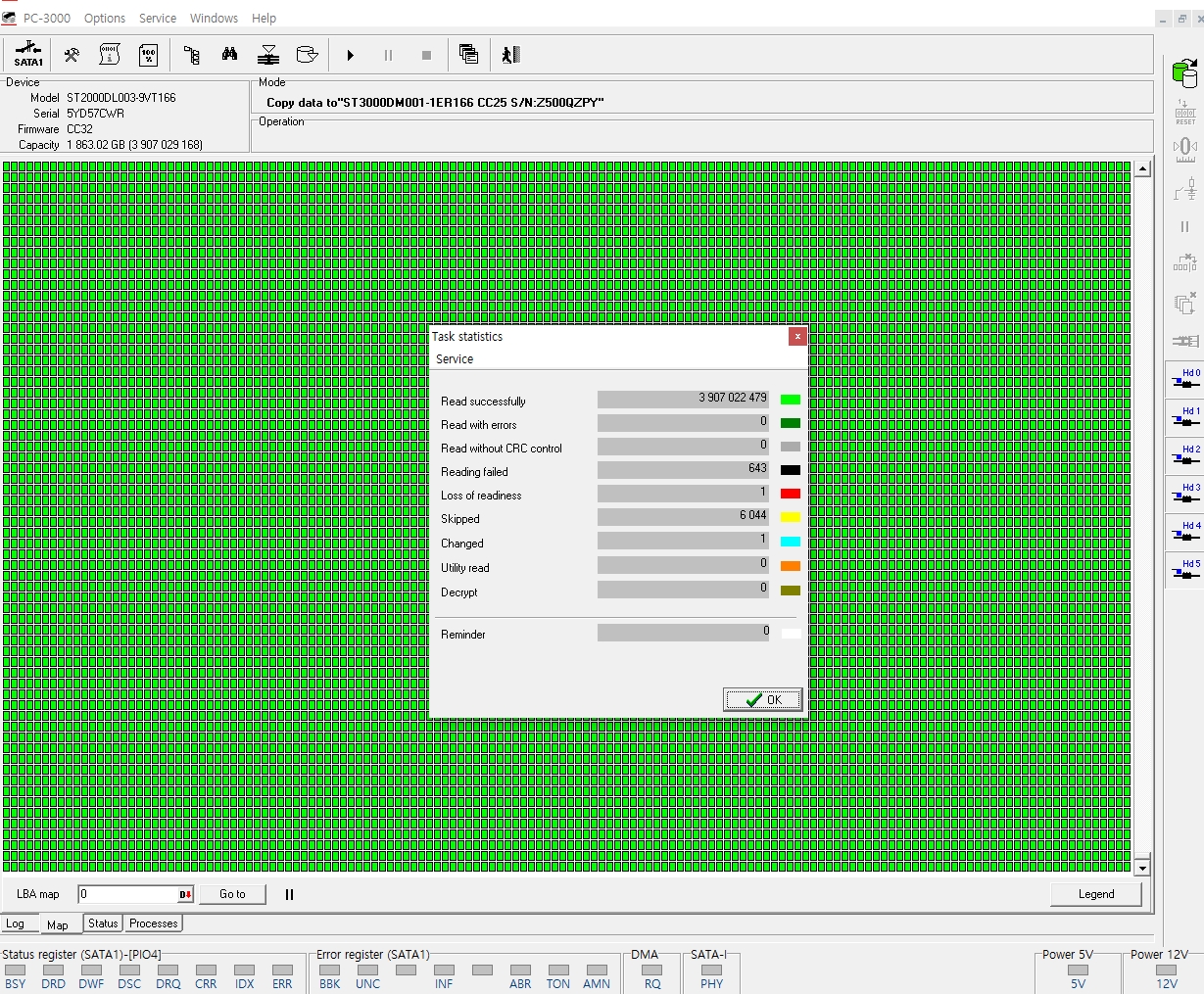Open the LBA map input dropdown arrow

click(x=185, y=894)
